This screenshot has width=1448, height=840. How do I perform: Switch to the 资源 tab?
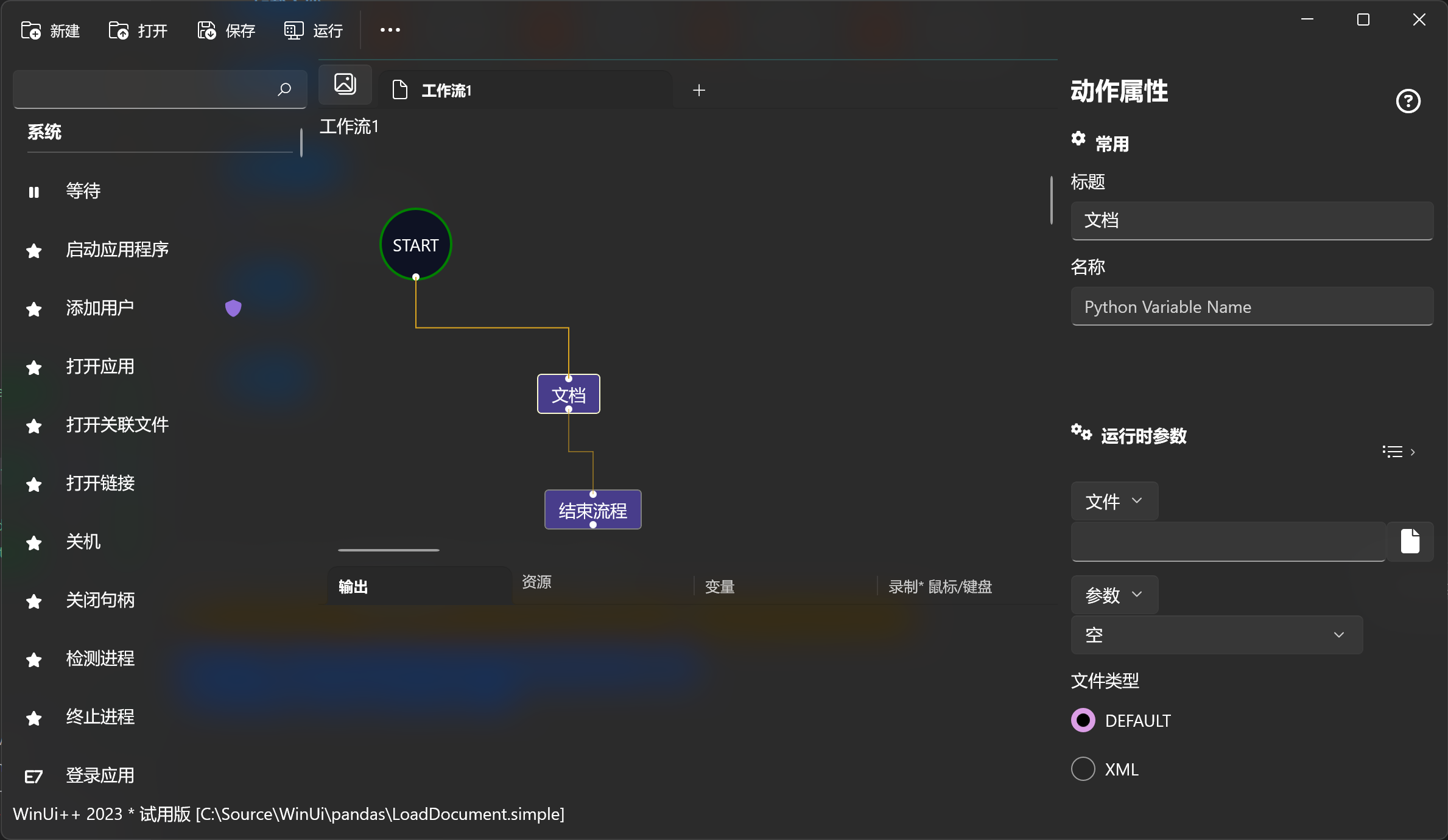pyautogui.click(x=536, y=583)
